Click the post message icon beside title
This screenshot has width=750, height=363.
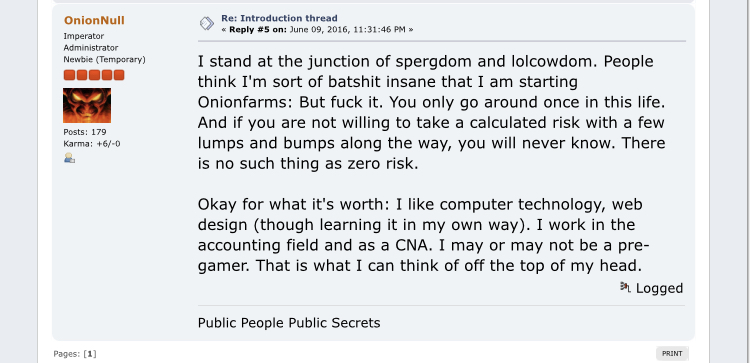(207, 23)
